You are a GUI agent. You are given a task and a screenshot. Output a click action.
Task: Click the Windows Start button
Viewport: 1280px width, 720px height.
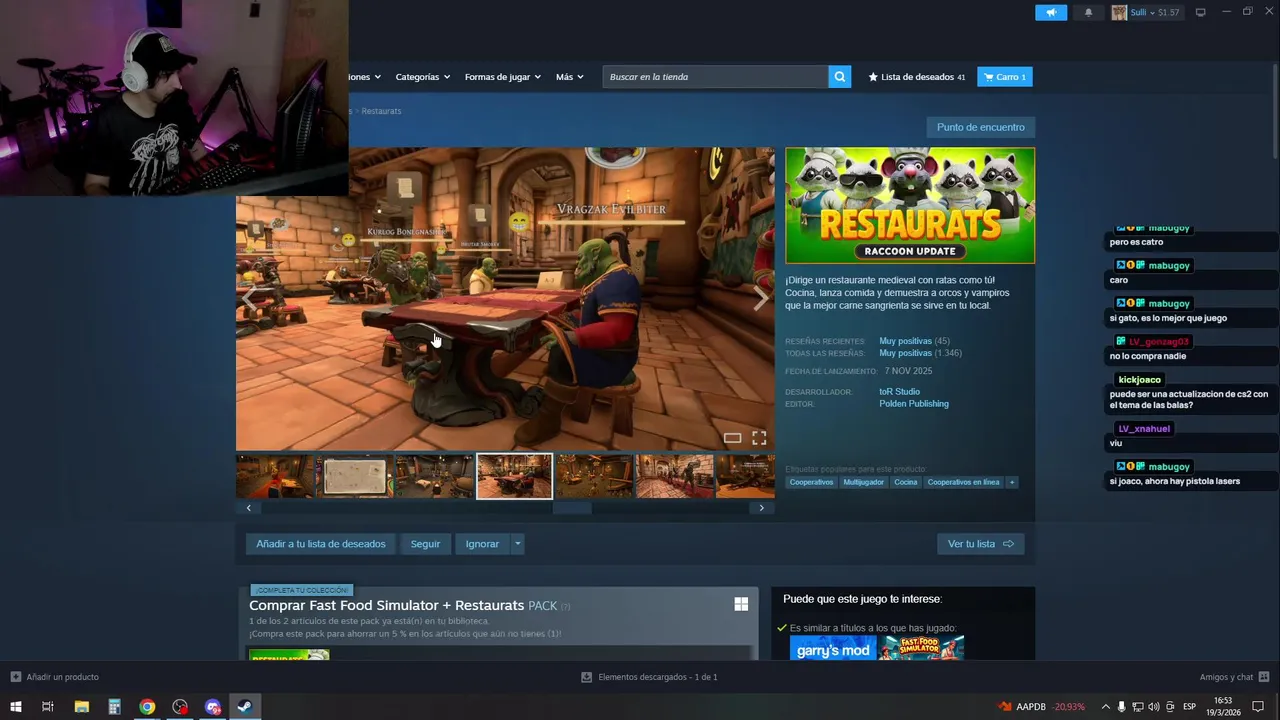pyautogui.click(x=15, y=707)
